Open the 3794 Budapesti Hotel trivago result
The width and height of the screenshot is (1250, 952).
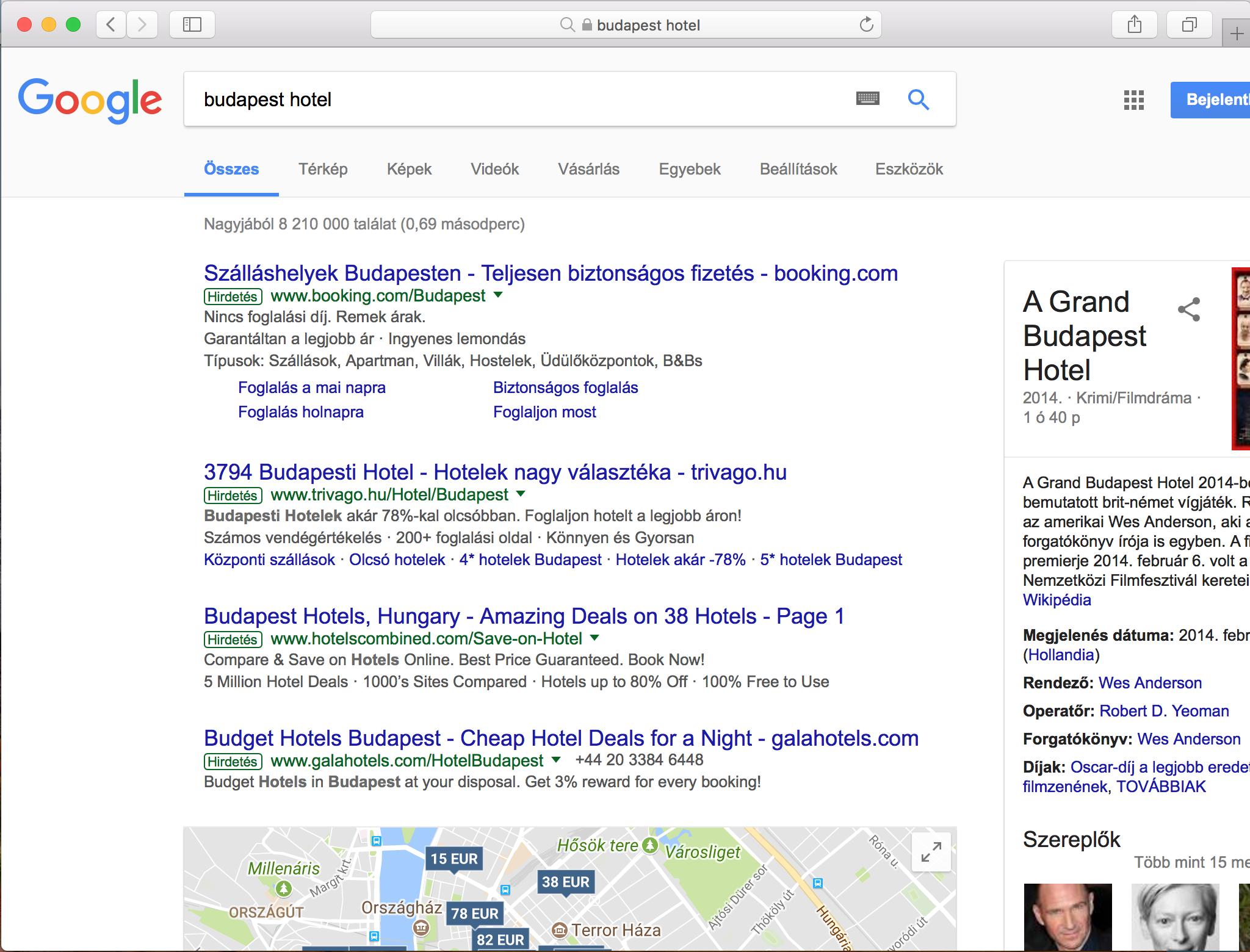pos(495,472)
